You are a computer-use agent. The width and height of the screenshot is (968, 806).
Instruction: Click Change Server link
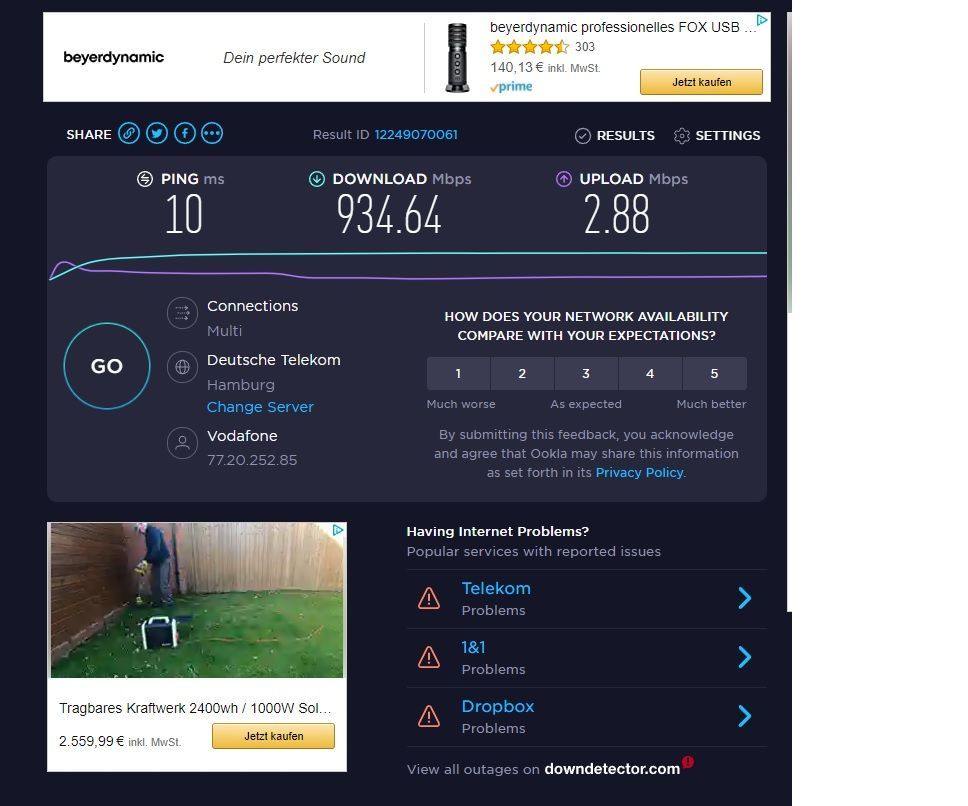tap(260, 407)
